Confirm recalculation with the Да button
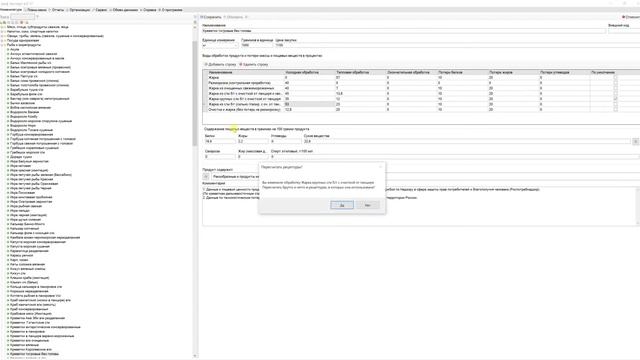This screenshot has width=640, height=360. click(342, 205)
